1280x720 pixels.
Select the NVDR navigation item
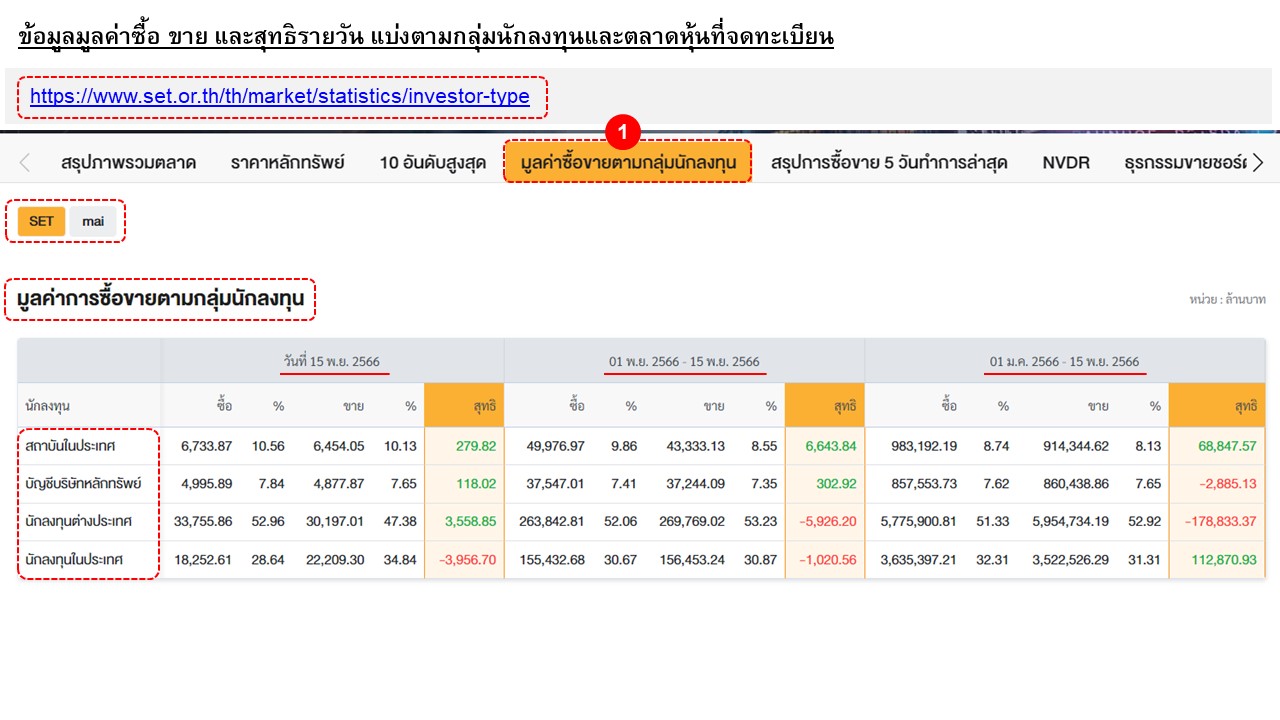(1066, 161)
